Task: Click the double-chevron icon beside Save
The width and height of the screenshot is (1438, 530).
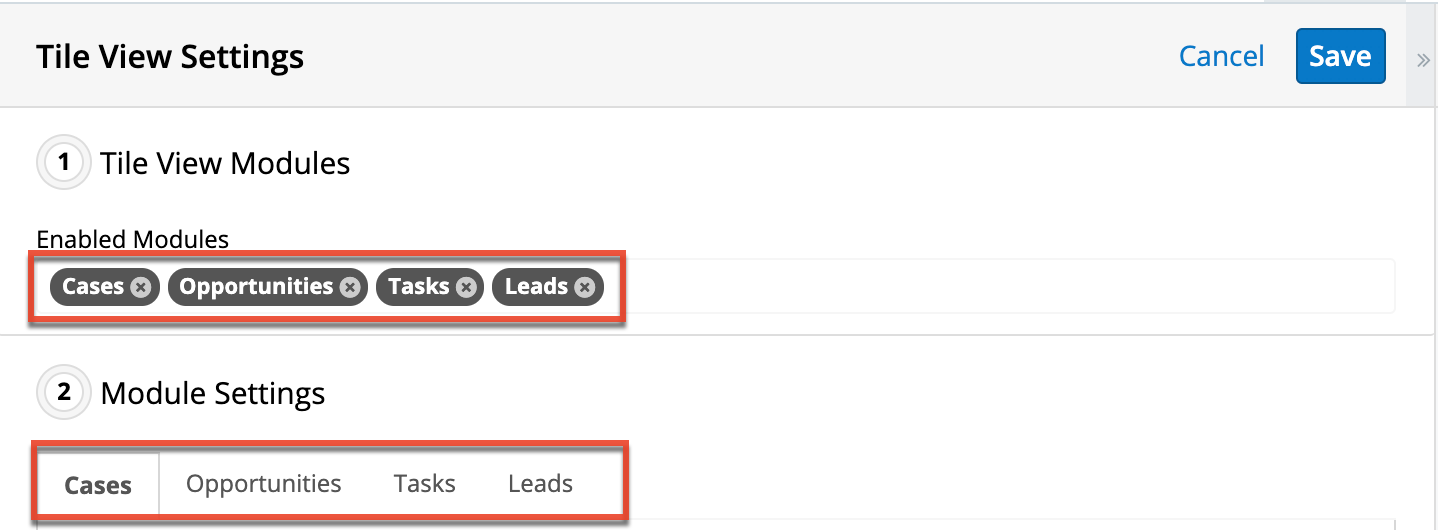Action: tap(1423, 60)
